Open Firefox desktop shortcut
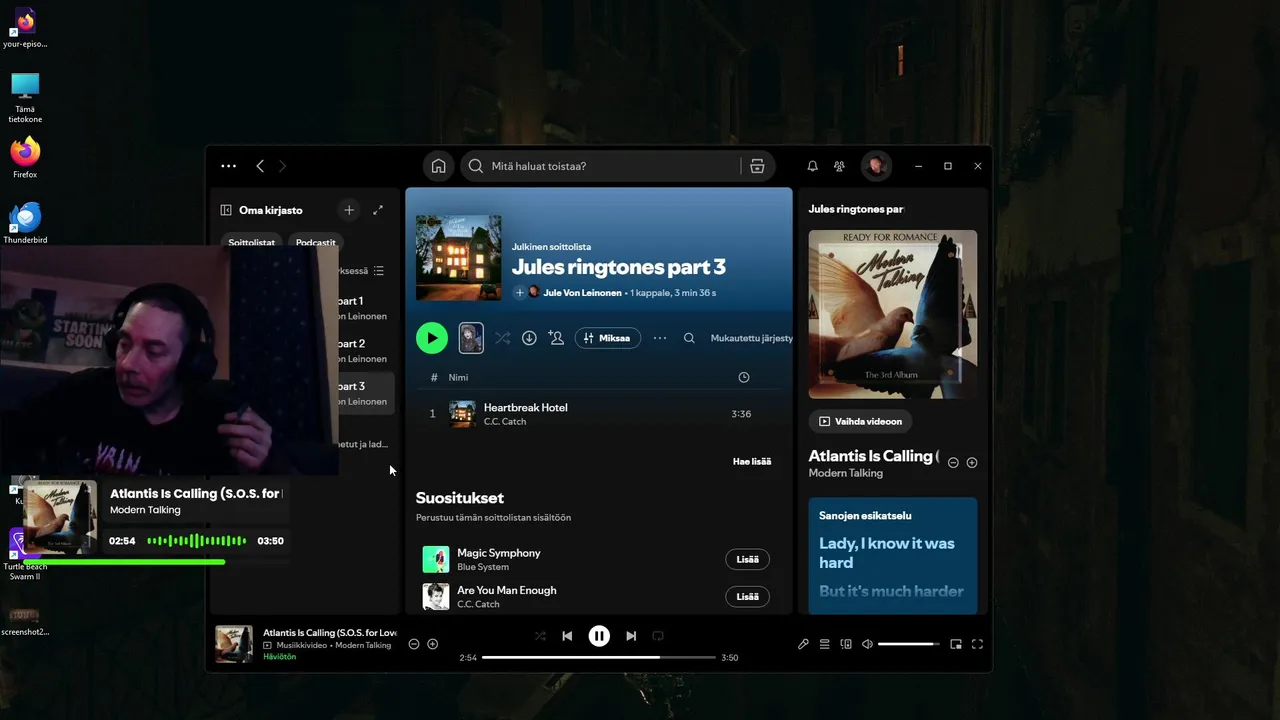 tap(25, 158)
